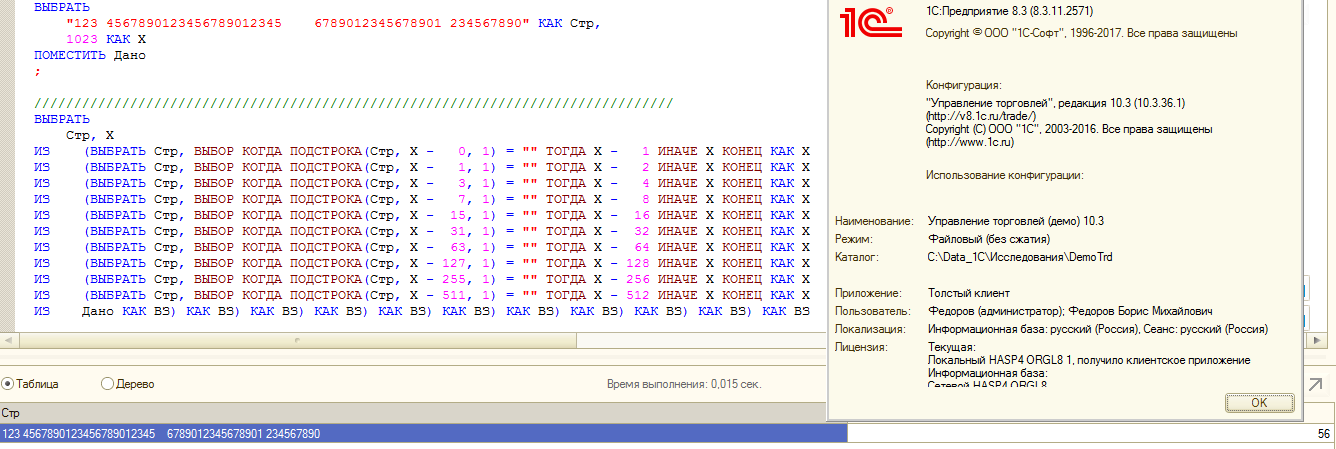1336x449 pixels.
Task: Open the http://www.1c.ru link
Action: [x=971, y=142]
